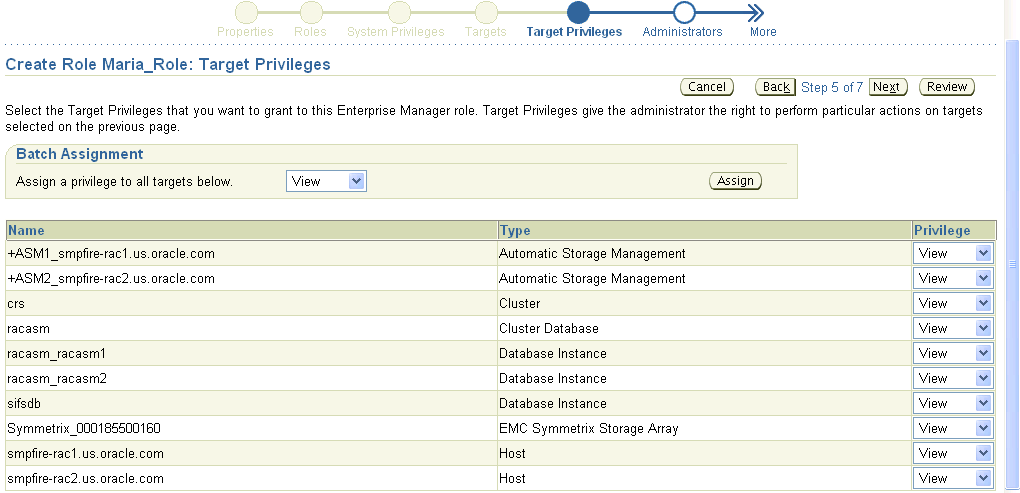Click the Cancel button
The width and height of the screenshot is (1020, 493).
point(707,87)
